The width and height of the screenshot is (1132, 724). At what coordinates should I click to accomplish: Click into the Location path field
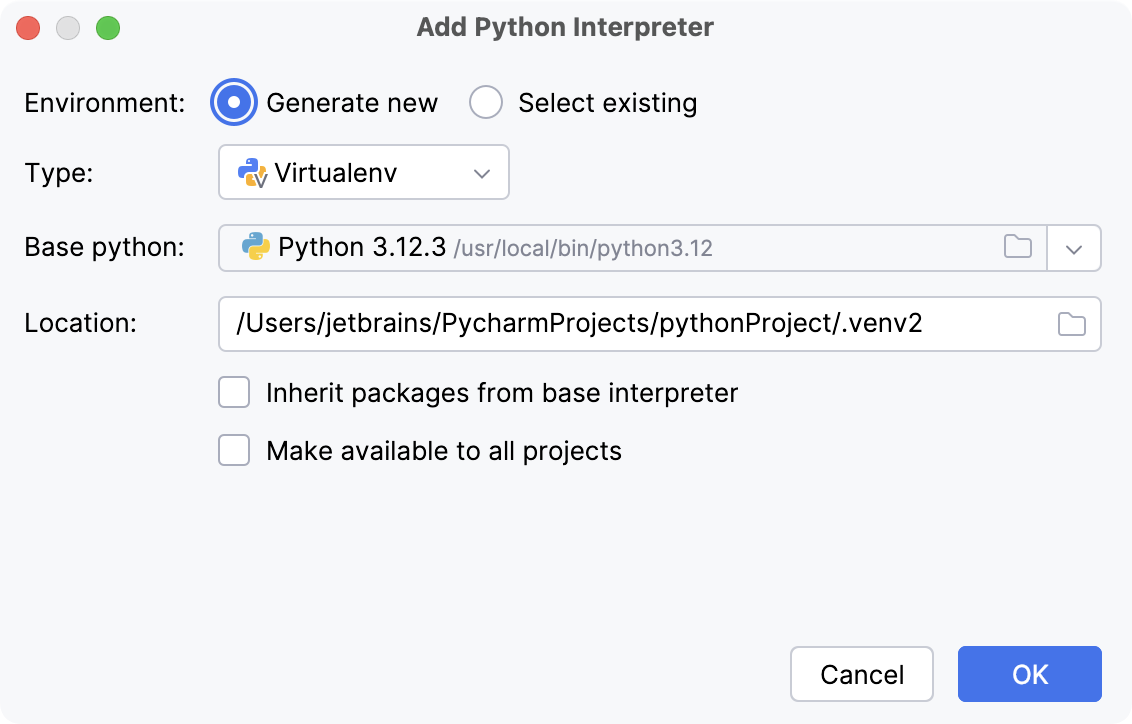[630, 324]
